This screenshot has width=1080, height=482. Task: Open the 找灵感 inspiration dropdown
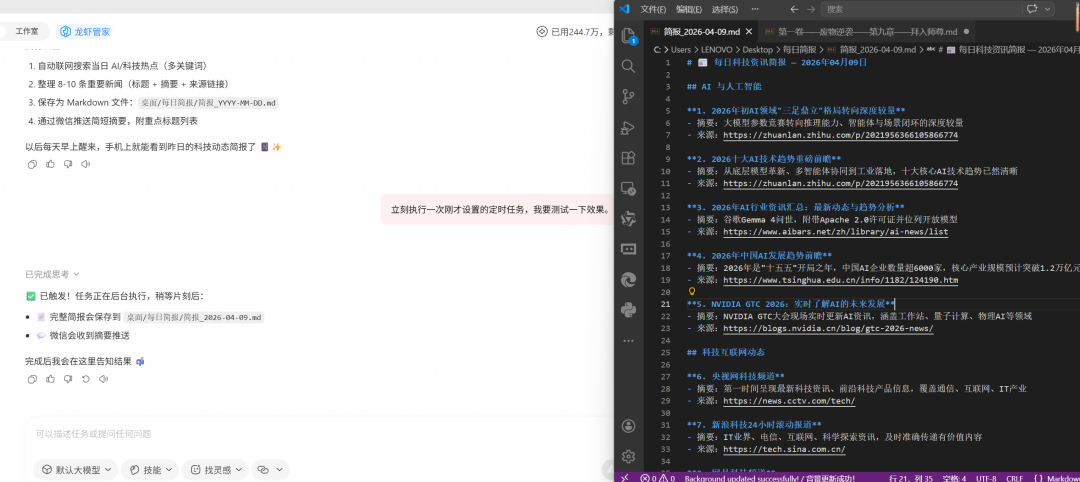coord(216,470)
